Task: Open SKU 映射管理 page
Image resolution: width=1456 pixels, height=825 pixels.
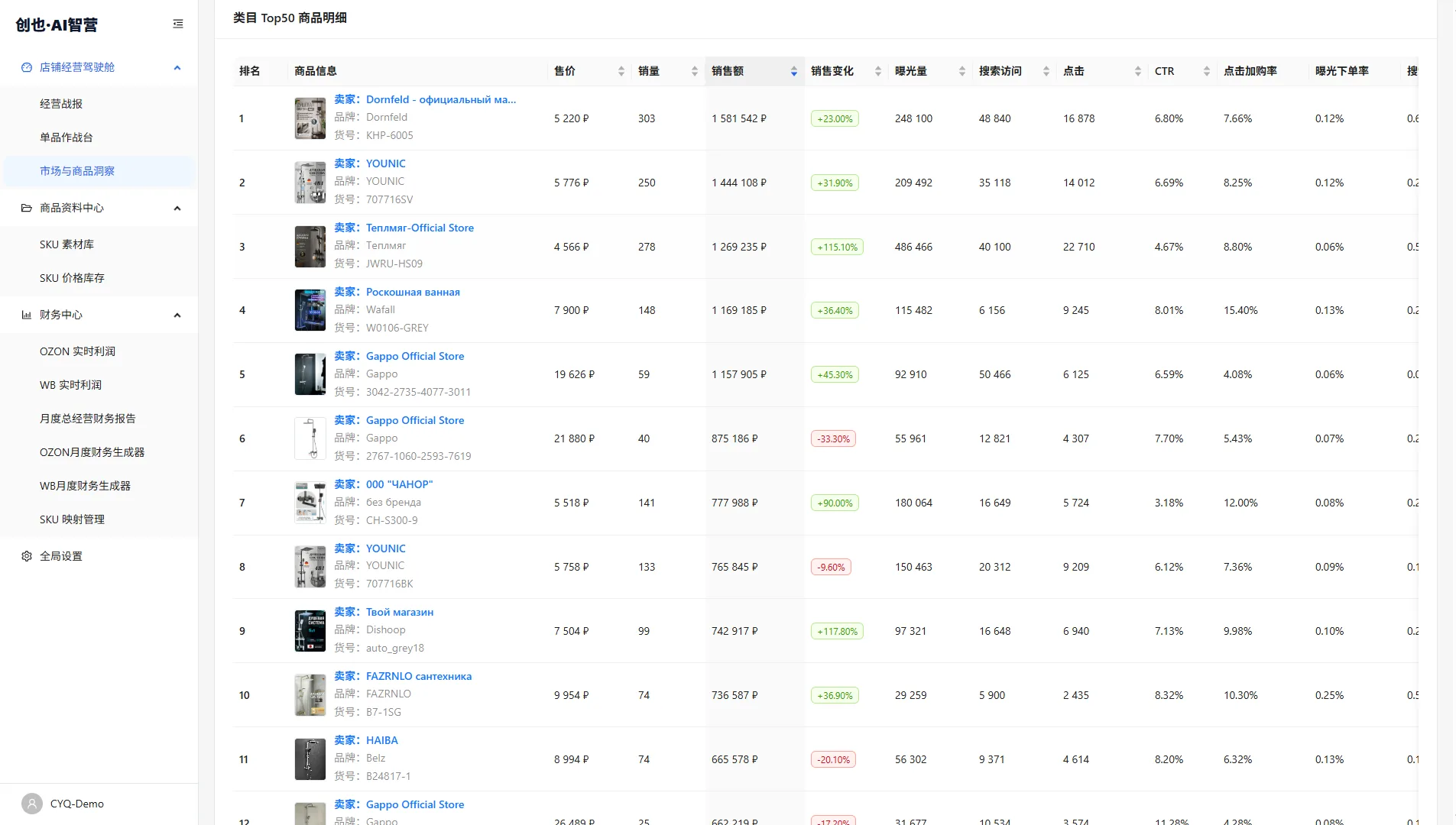Action: click(99, 519)
